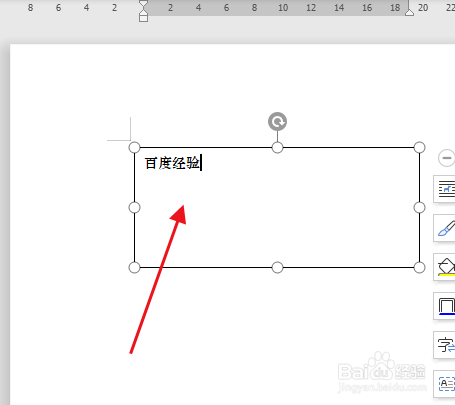Select the bottom-right resize handle of text box
Screen dimensions: 455x405
[419, 267]
